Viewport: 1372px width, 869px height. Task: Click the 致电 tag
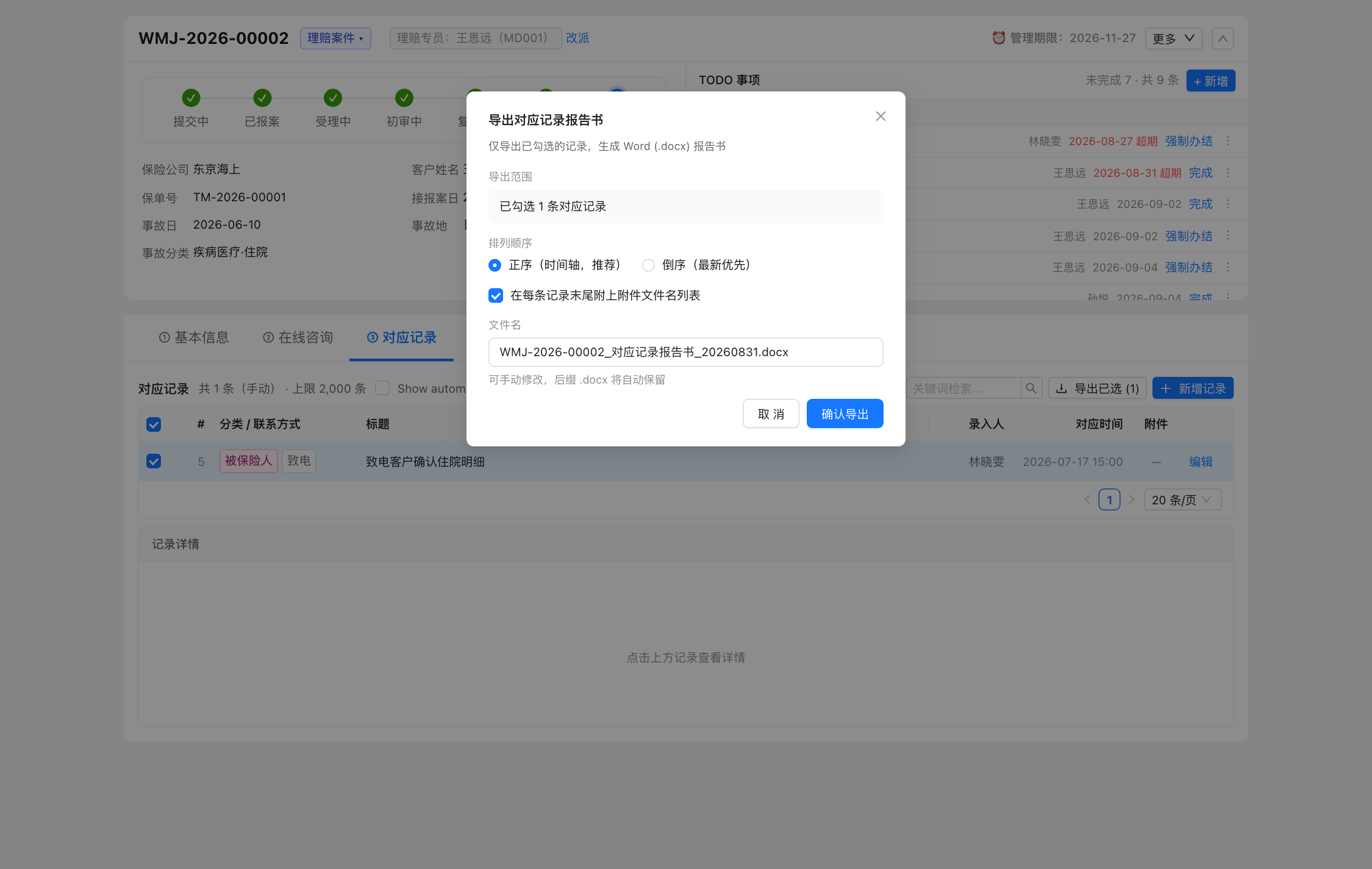coord(299,461)
